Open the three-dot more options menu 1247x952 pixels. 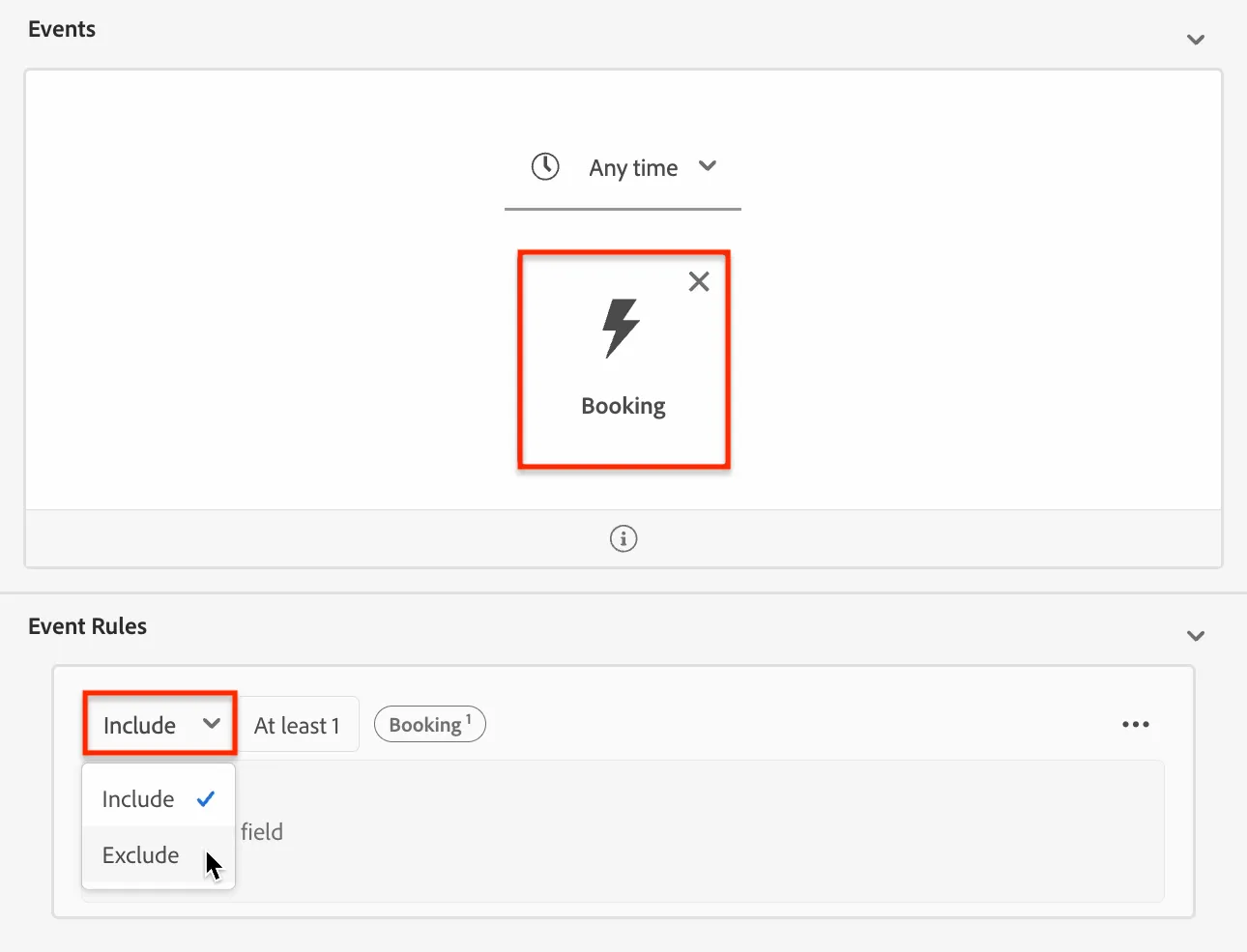(1136, 724)
